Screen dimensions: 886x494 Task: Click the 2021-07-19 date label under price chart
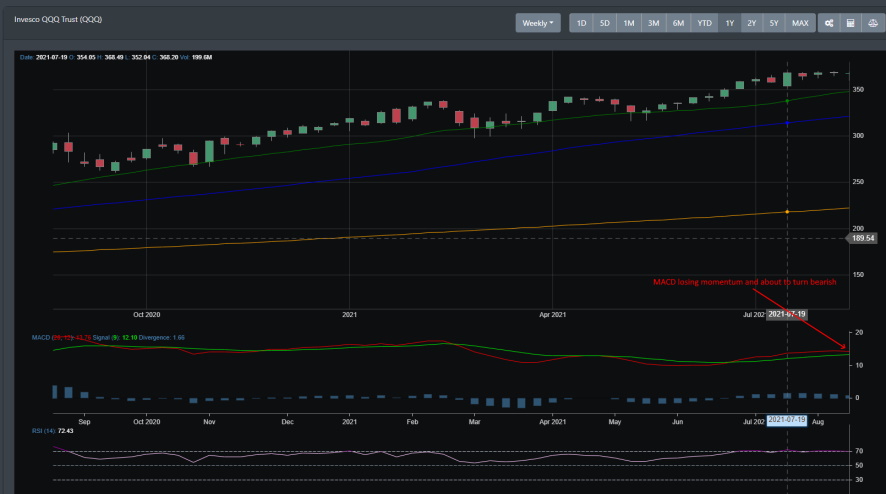coord(787,314)
